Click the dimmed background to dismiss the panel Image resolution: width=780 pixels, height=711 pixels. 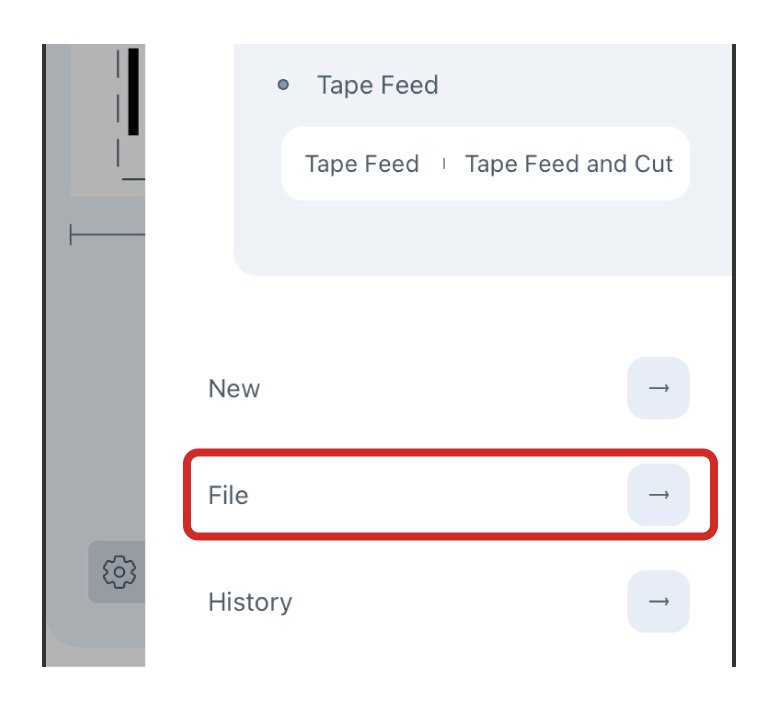point(95,400)
